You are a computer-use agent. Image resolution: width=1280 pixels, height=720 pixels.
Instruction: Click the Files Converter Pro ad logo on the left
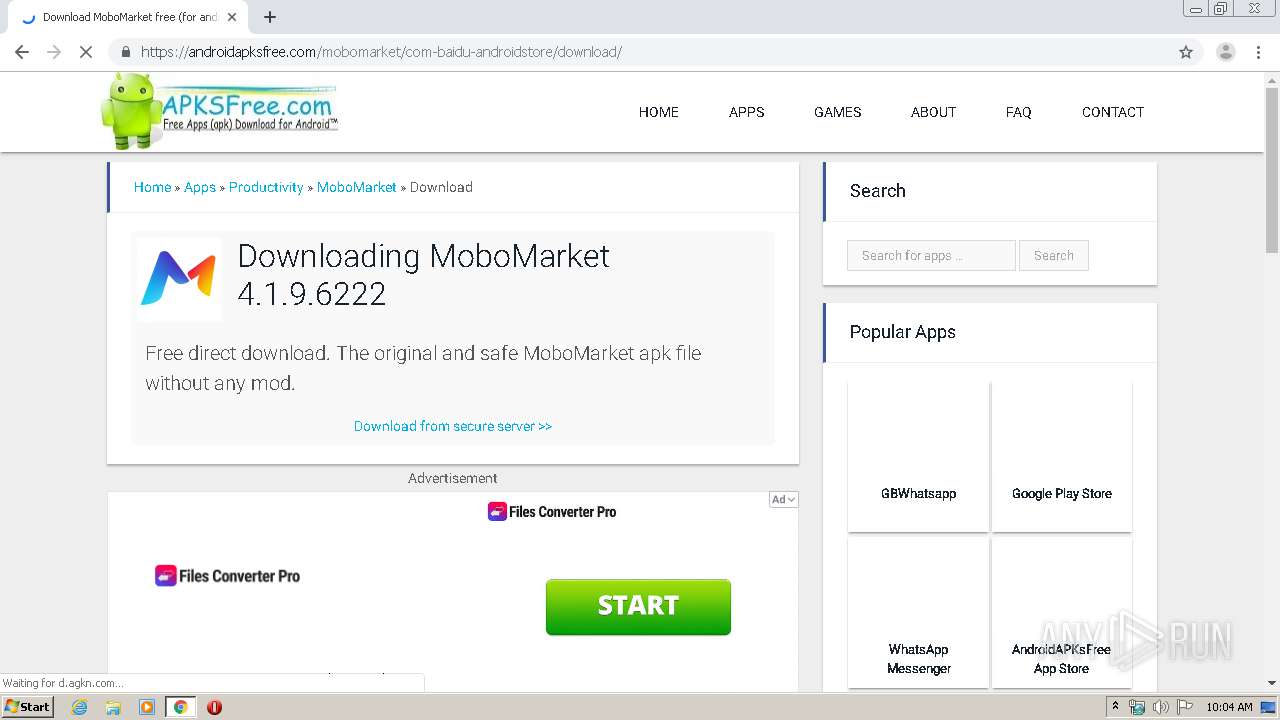click(x=227, y=576)
